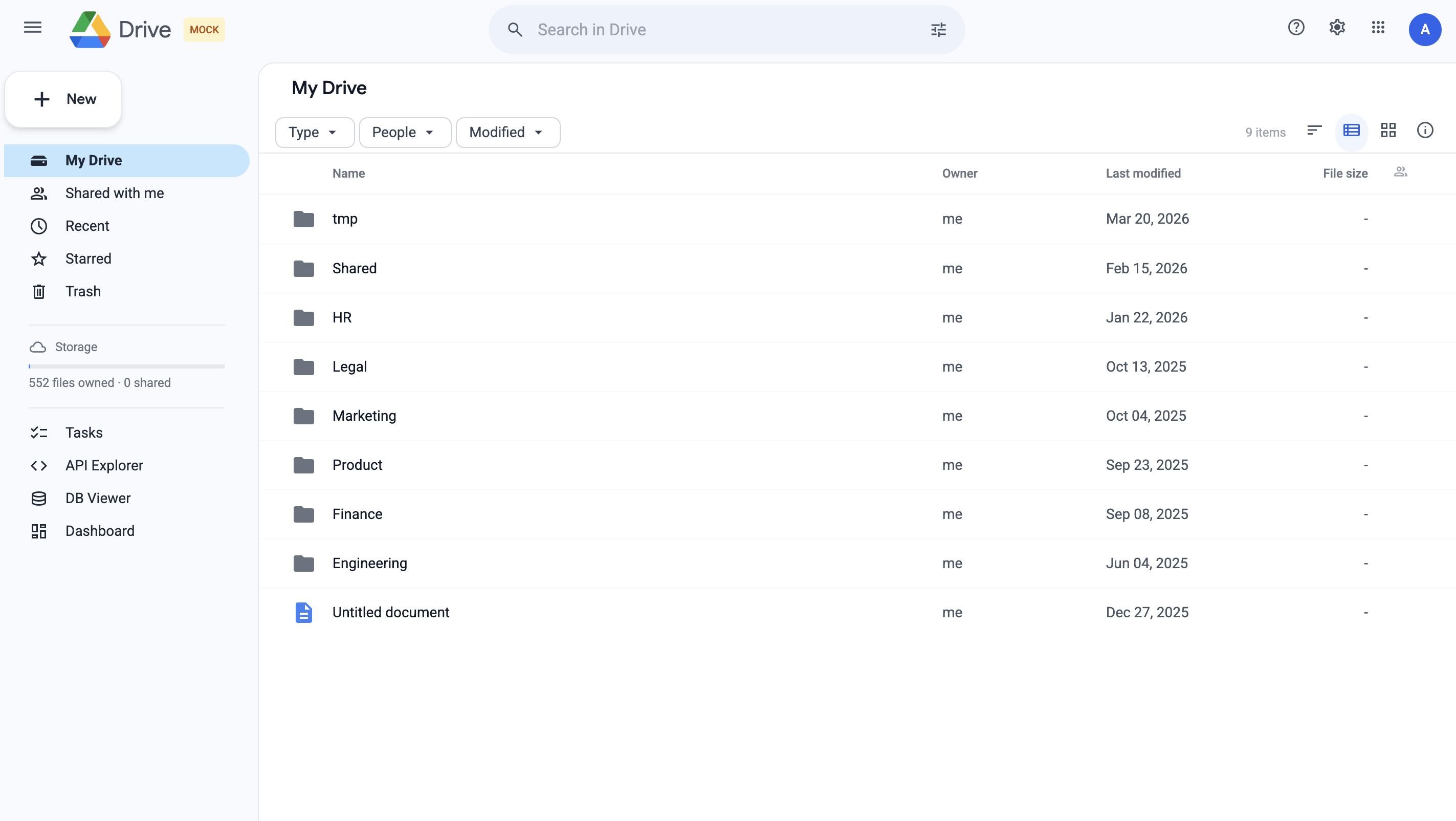Viewport: 1456px width, 821px height.
Task: Open the API Explorer
Action: (x=104, y=465)
